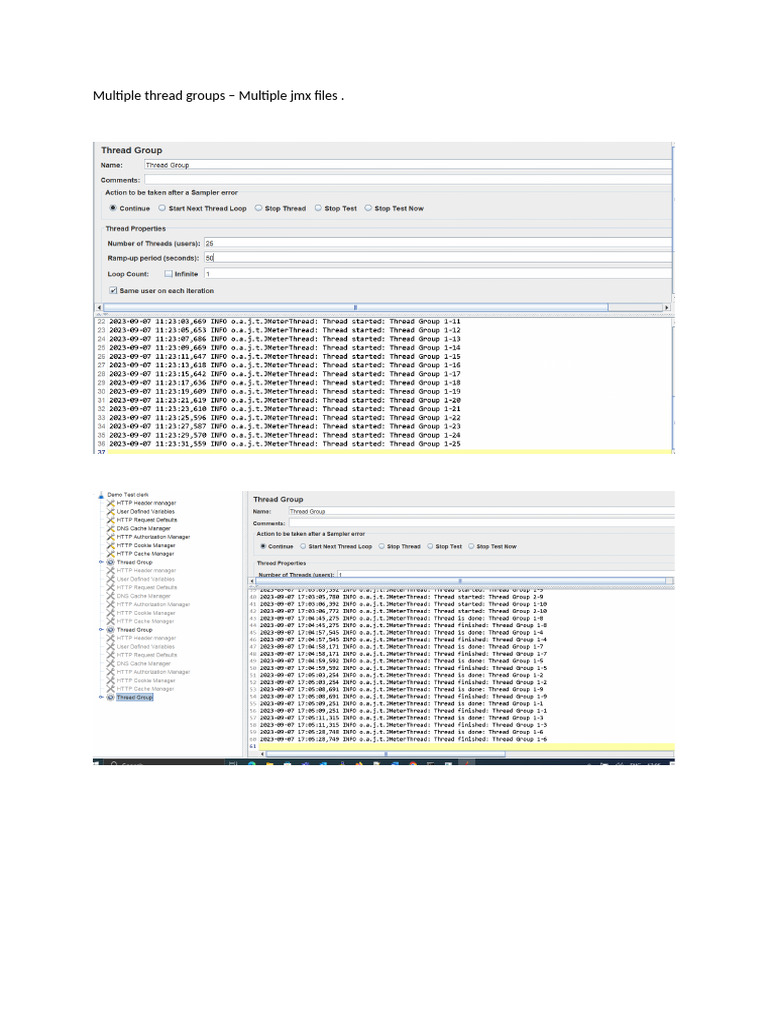This screenshot has width=768, height=1024.
Task: Click the enabled User Defined Variables icon
Action: pos(110,512)
